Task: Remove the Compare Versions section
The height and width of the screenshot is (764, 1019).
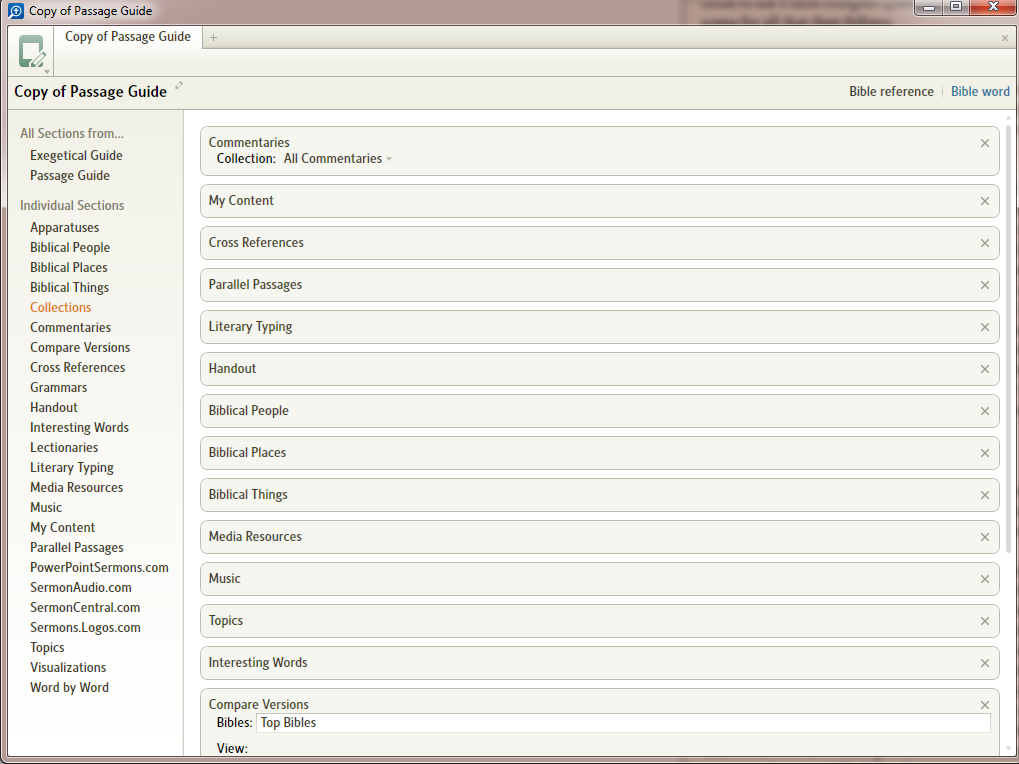Action: [x=985, y=705]
